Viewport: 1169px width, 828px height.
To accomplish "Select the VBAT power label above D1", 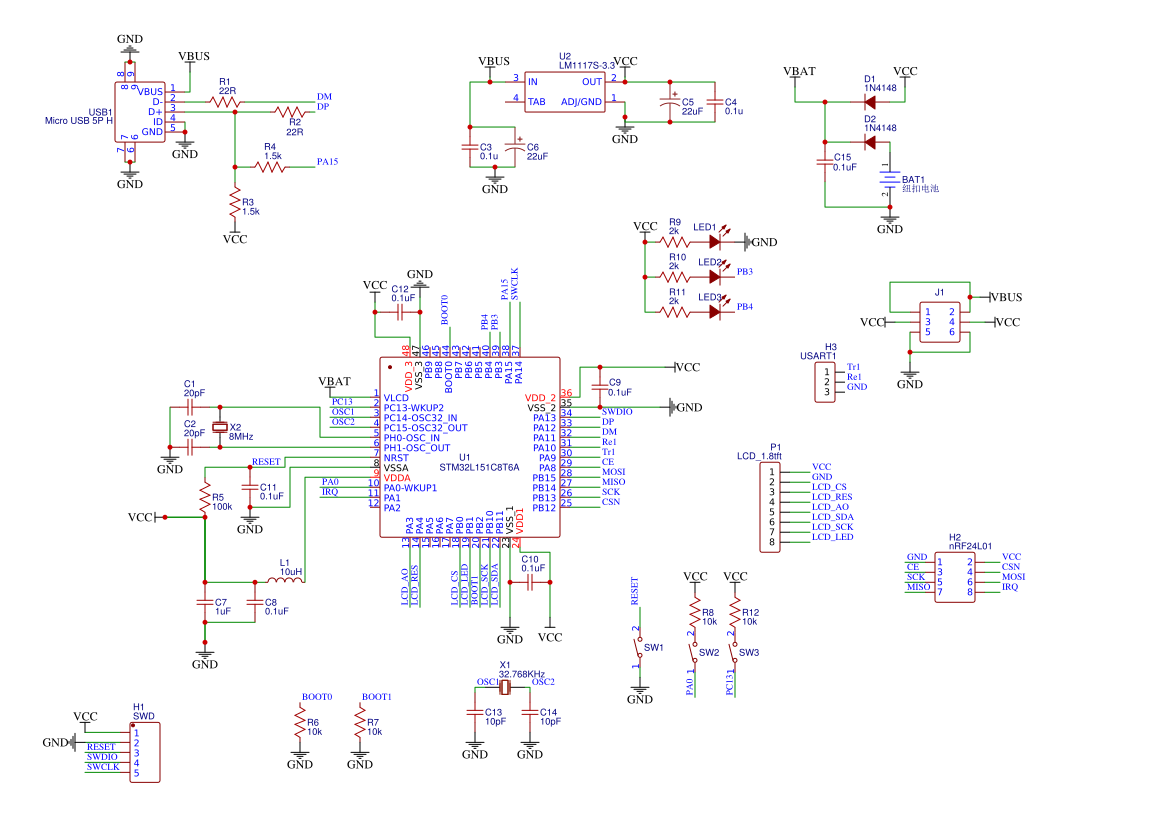I will [799, 72].
